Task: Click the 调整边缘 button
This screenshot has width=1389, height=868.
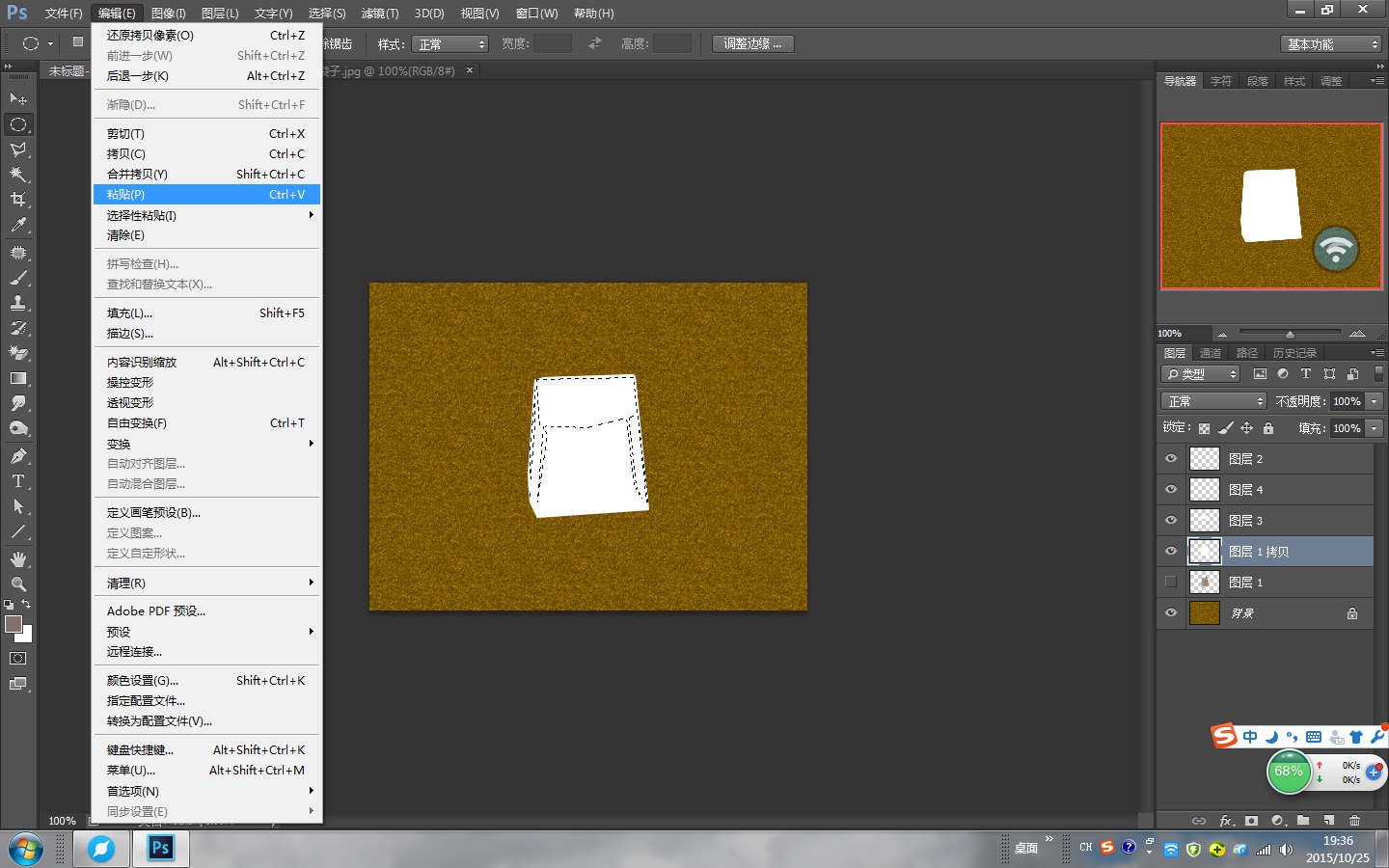Action: pyautogui.click(x=751, y=42)
